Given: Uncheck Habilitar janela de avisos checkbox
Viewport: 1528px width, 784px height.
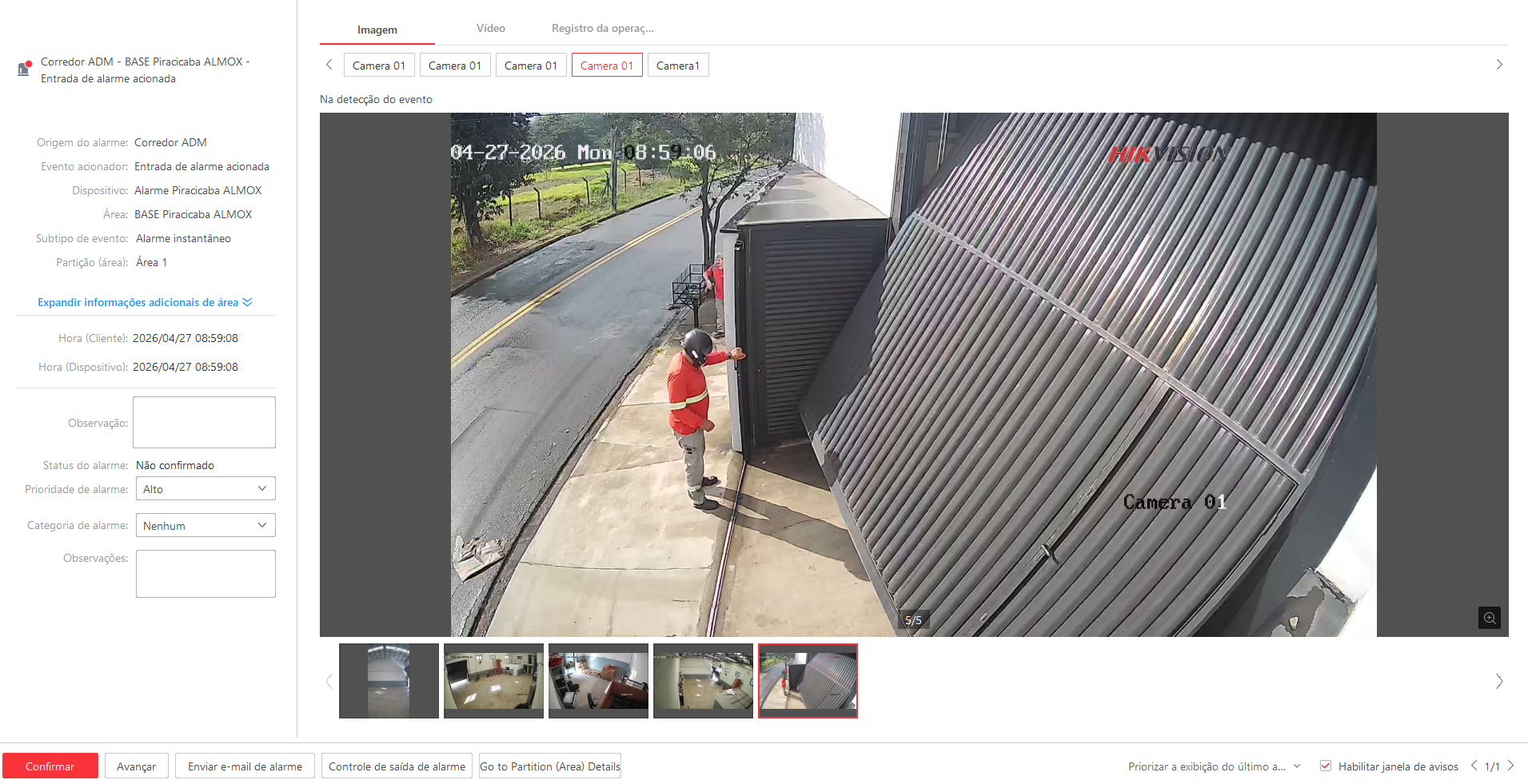Looking at the screenshot, I should 1326,766.
